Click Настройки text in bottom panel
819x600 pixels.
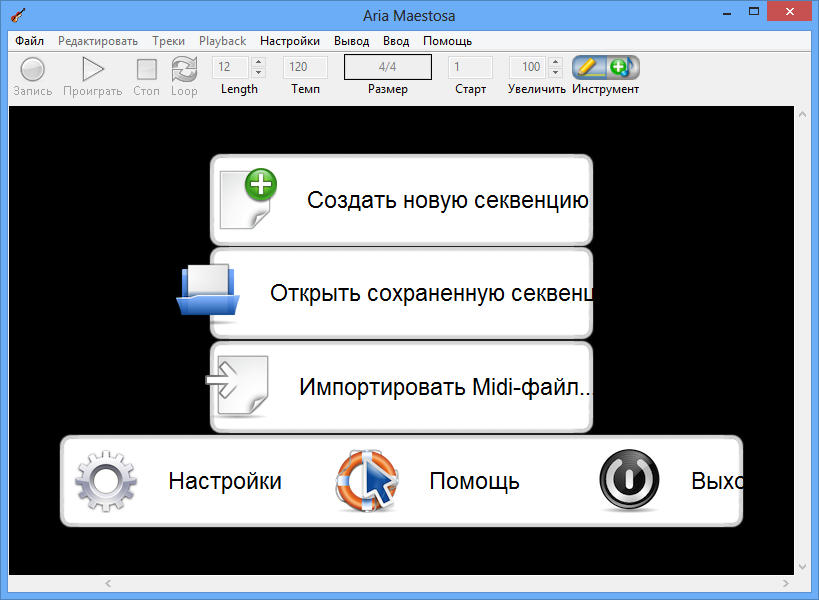pos(225,481)
